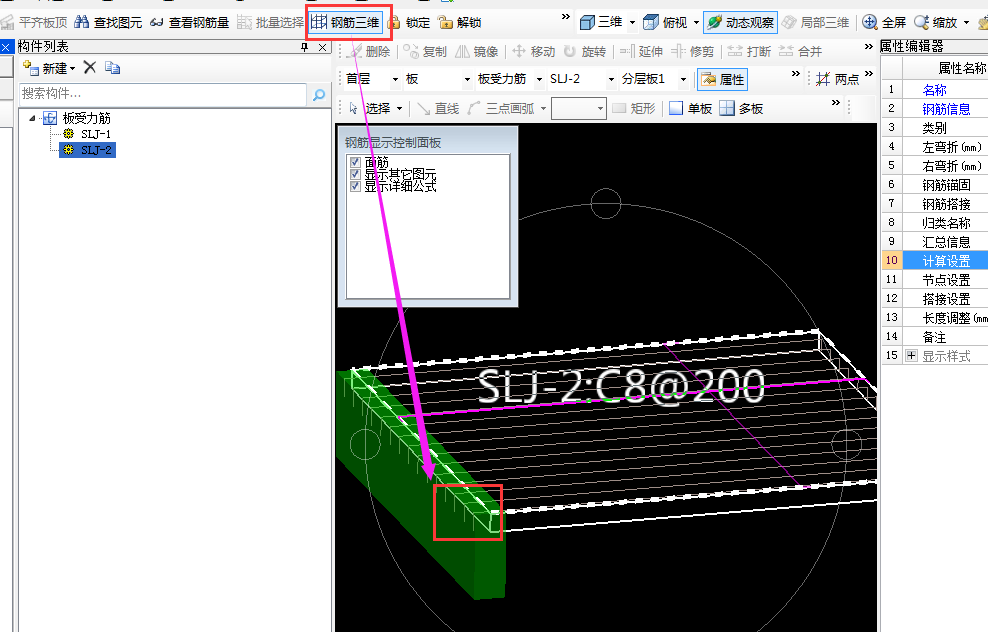
Task: Click the 解锁 unlock tool
Action: (459, 23)
